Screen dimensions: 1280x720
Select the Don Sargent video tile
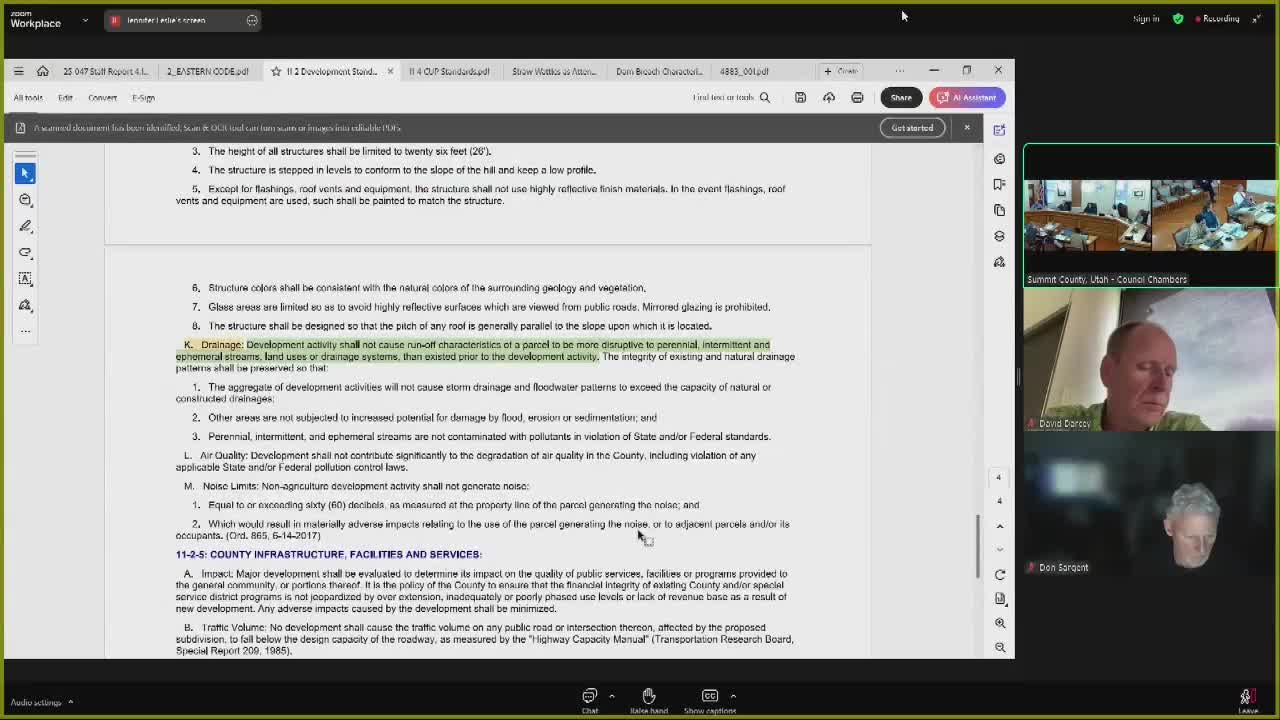point(1150,505)
